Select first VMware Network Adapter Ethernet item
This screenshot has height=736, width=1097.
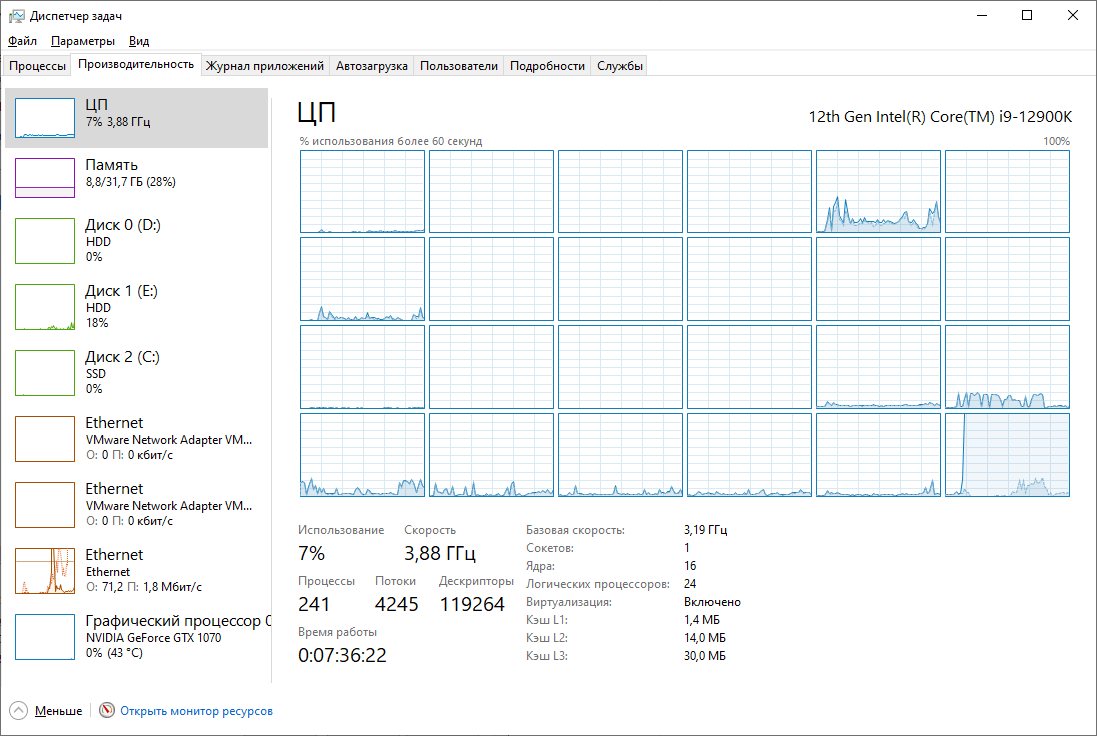136,439
